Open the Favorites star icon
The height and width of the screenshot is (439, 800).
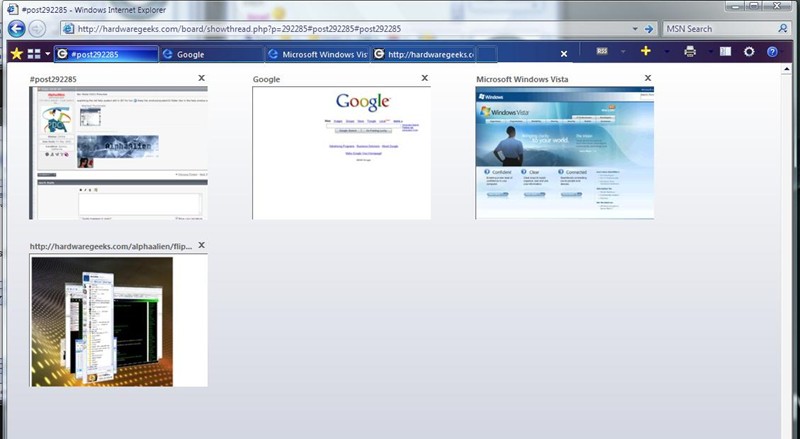pyautogui.click(x=16, y=54)
